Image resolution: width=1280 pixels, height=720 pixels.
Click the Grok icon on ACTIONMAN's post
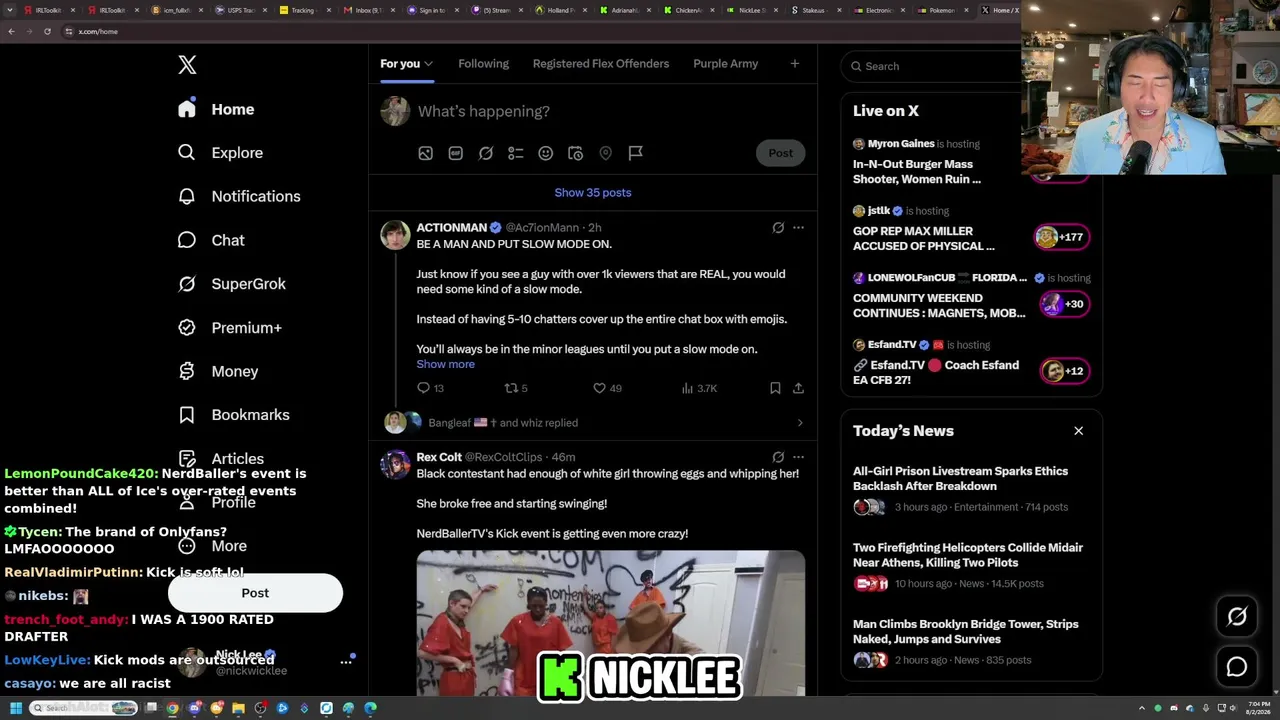pos(778,228)
